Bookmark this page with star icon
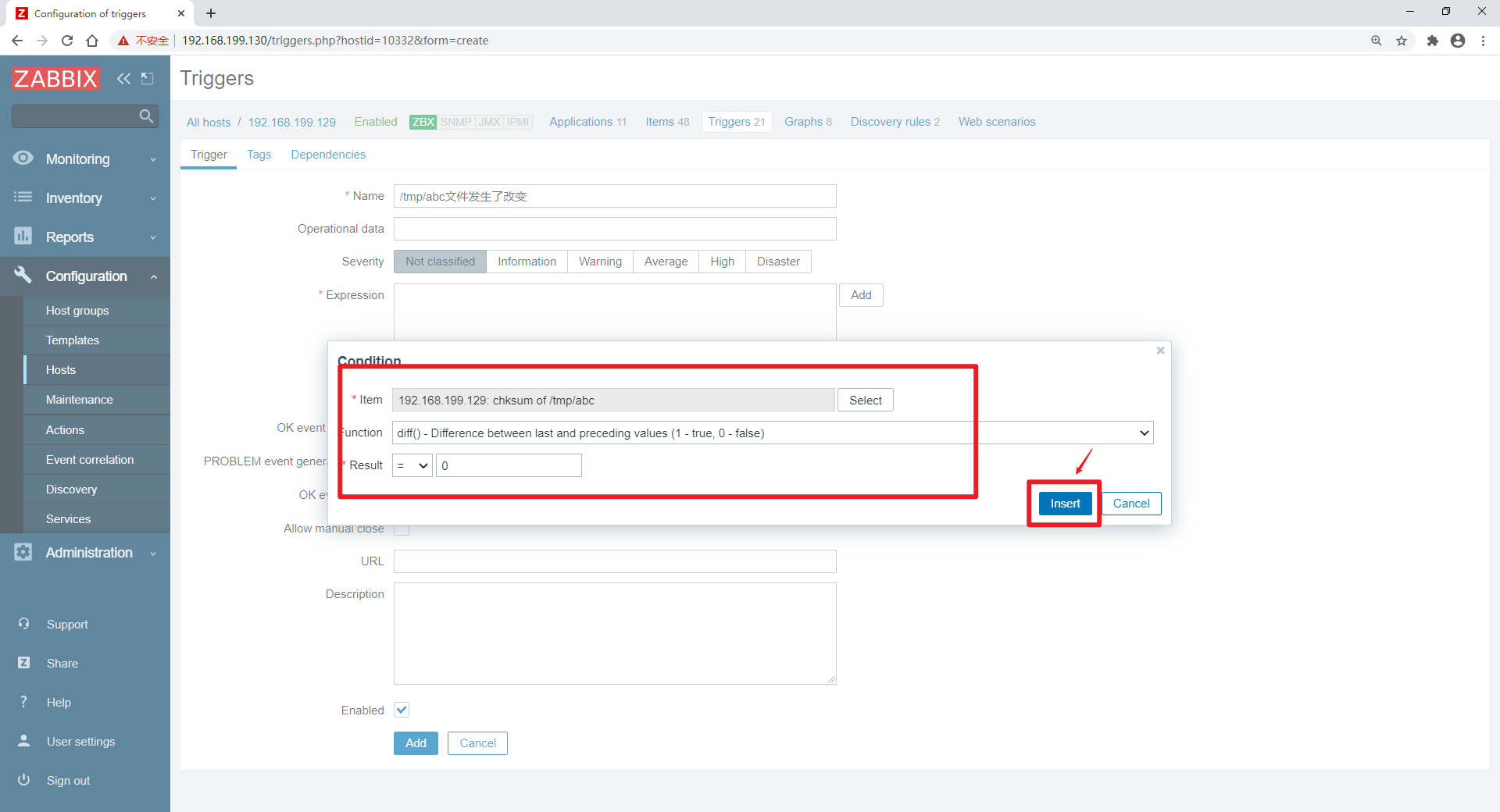 point(1402,41)
